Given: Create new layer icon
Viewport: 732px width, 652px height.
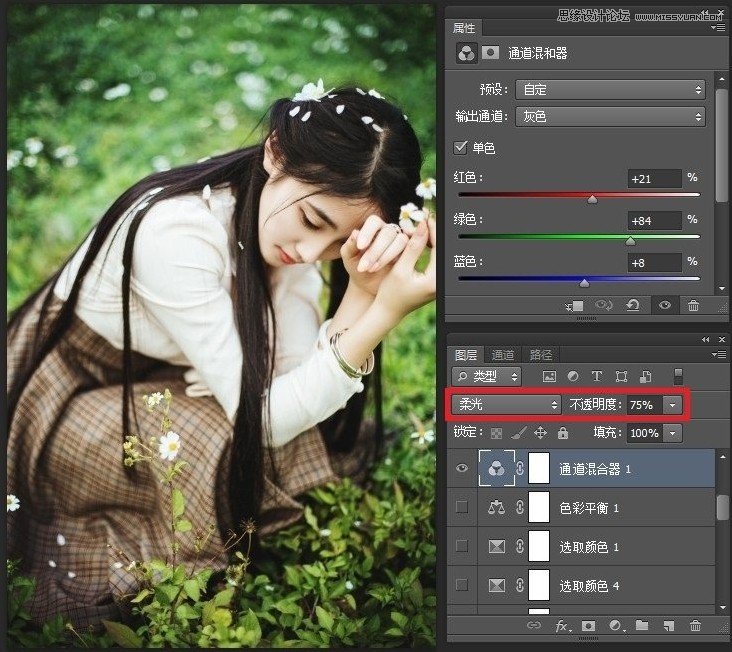Looking at the screenshot, I should click(x=669, y=625).
